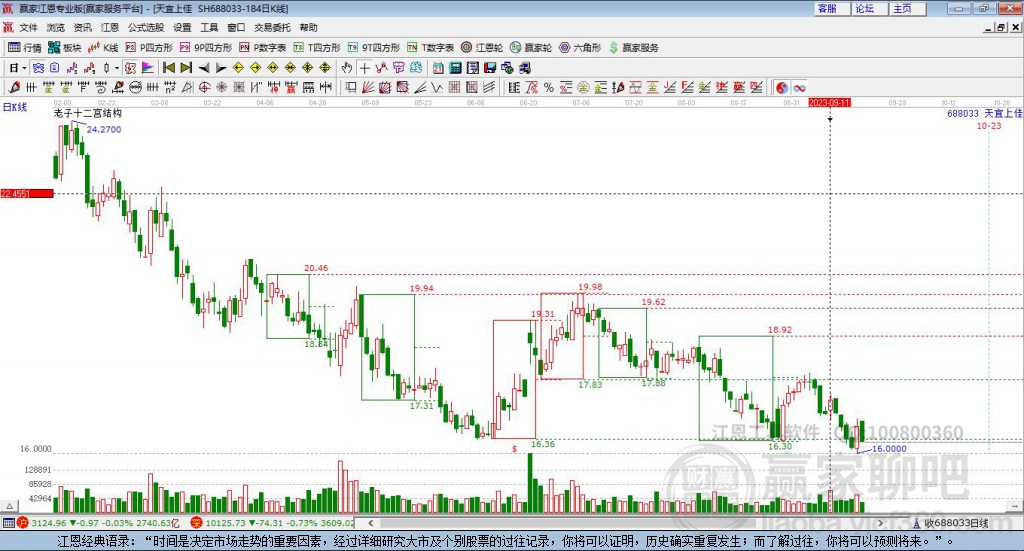Click the Gann fan lines icon
This screenshot has height=551, width=1024.
pos(367,87)
